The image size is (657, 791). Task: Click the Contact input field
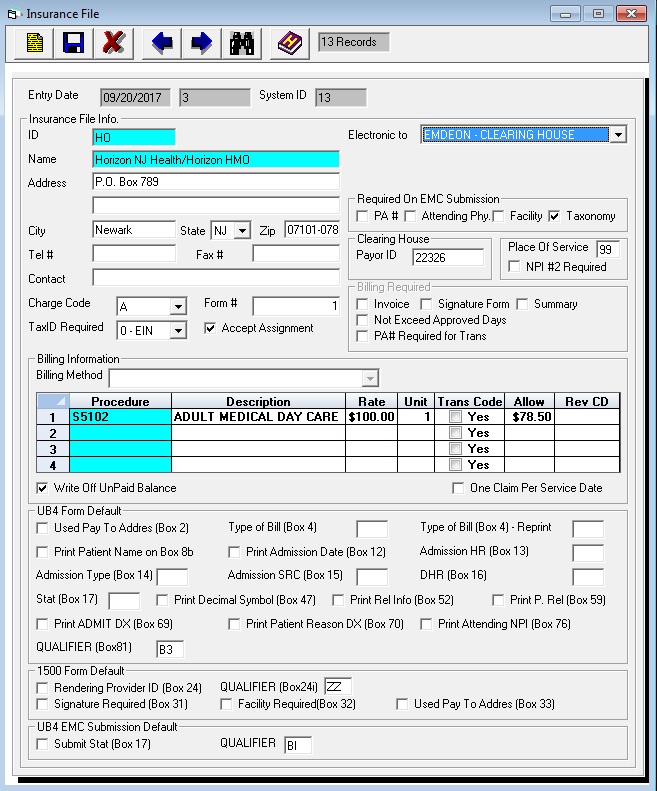pyautogui.click(x=216, y=277)
